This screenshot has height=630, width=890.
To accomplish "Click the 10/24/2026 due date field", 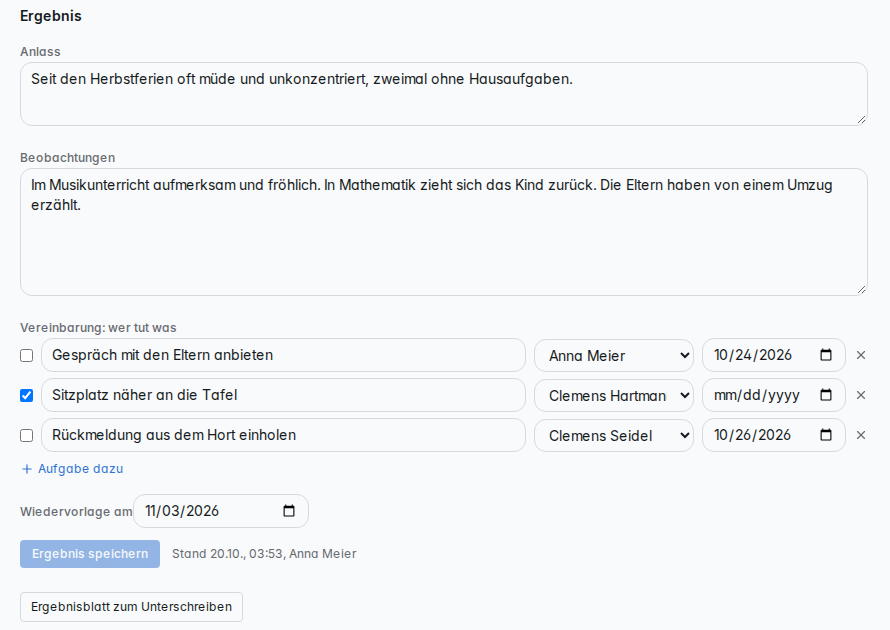I will tap(774, 355).
